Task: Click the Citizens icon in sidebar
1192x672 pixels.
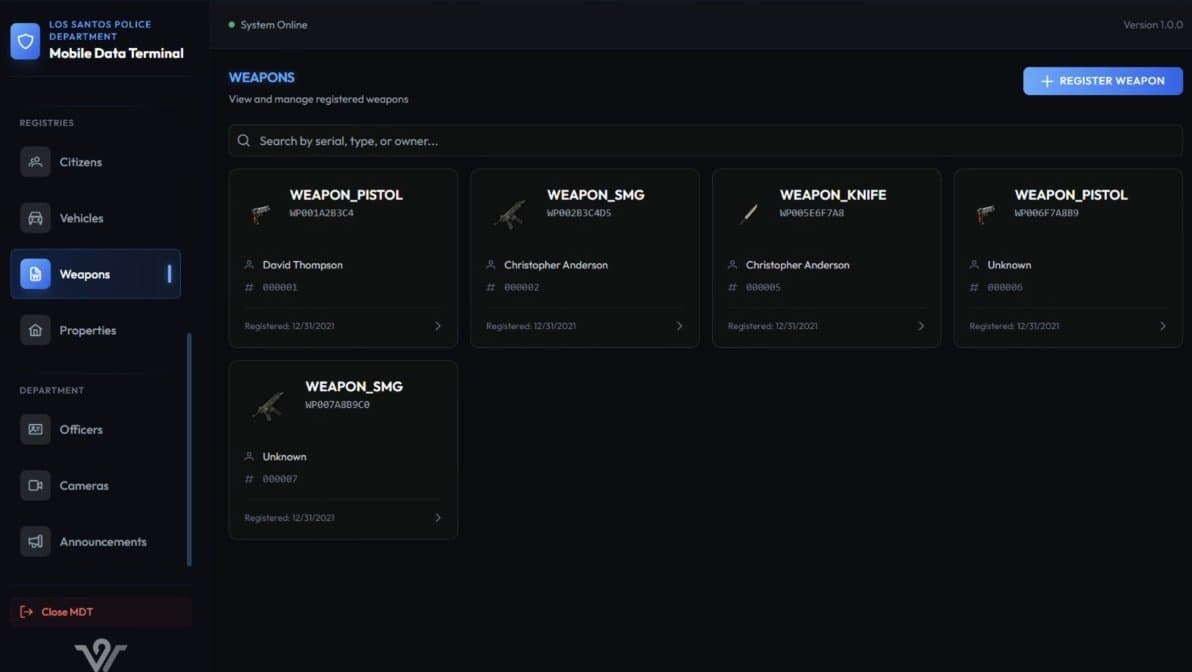Action: click(x=35, y=162)
